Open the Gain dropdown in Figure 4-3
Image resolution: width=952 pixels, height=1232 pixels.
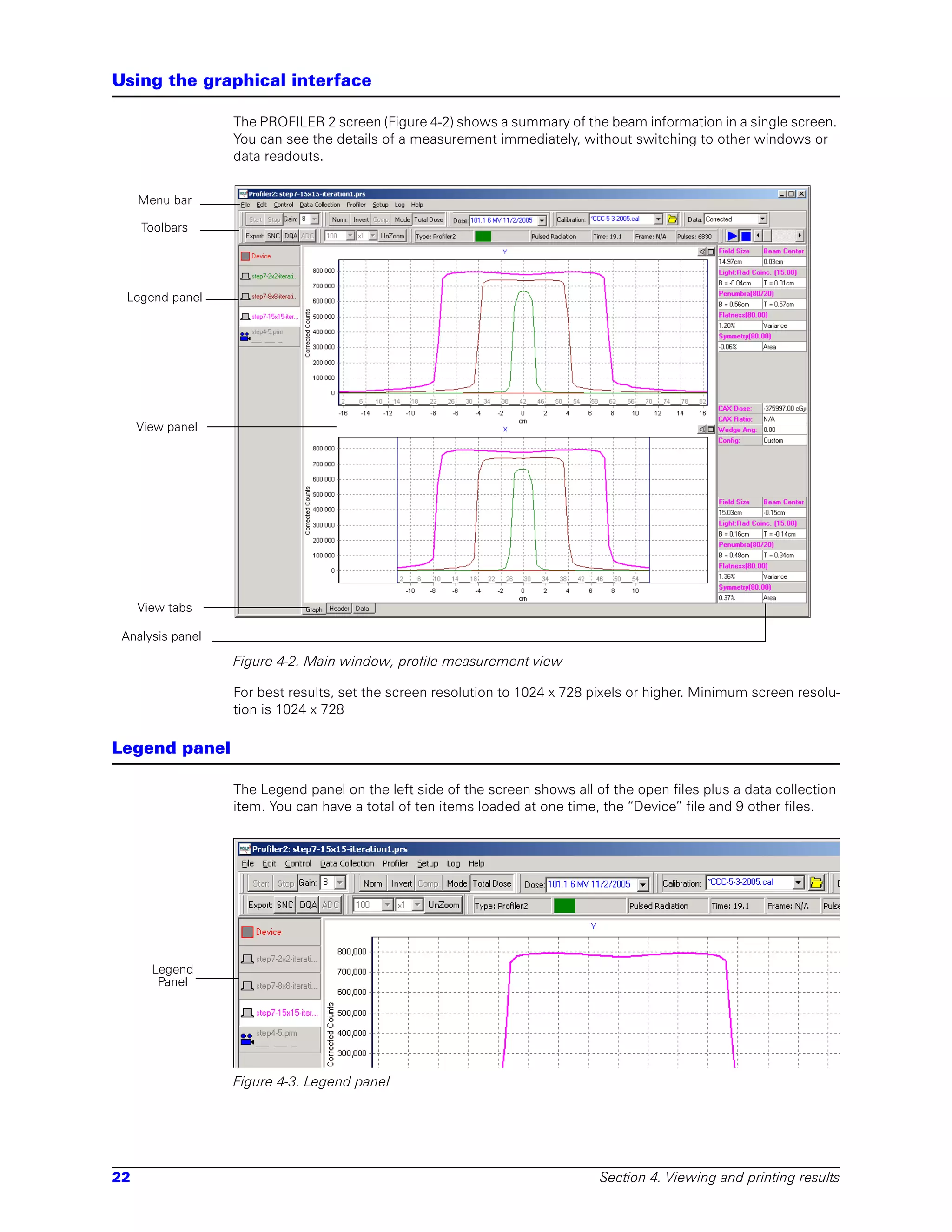340,882
